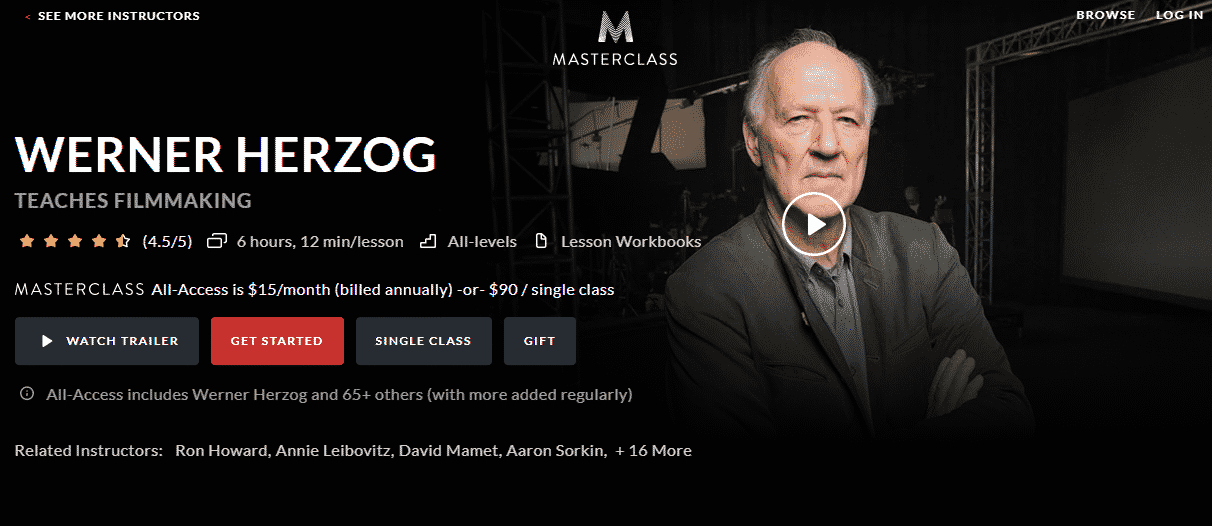Choose the Single Class button
Screen dimensions: 1212x526
tap(424, 341)
